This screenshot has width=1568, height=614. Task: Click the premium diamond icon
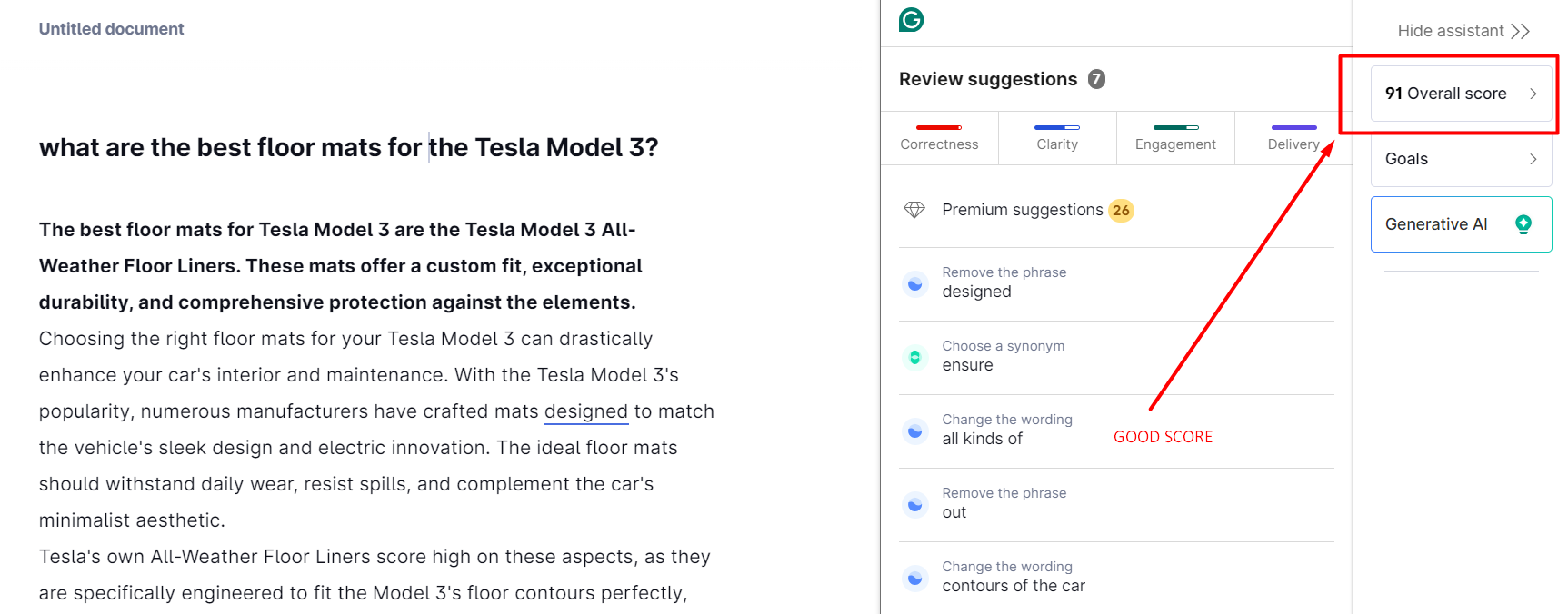pyautogui.click(x=914, y=210)
